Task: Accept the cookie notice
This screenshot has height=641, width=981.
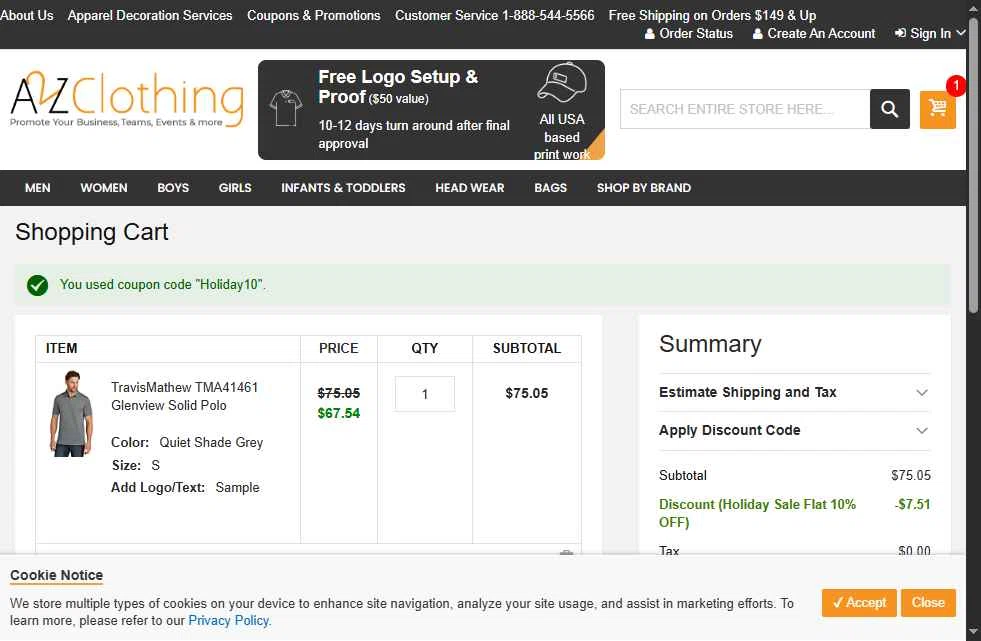Action: tap(859, 603)
